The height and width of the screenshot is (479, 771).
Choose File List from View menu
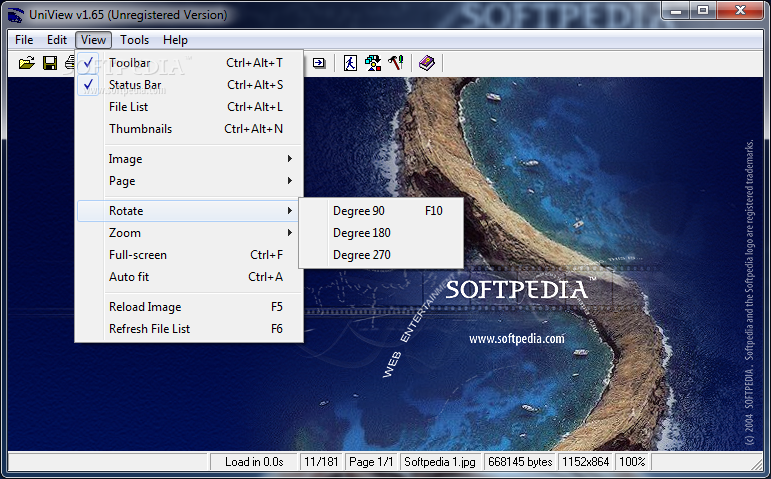[x=189, y=107]
